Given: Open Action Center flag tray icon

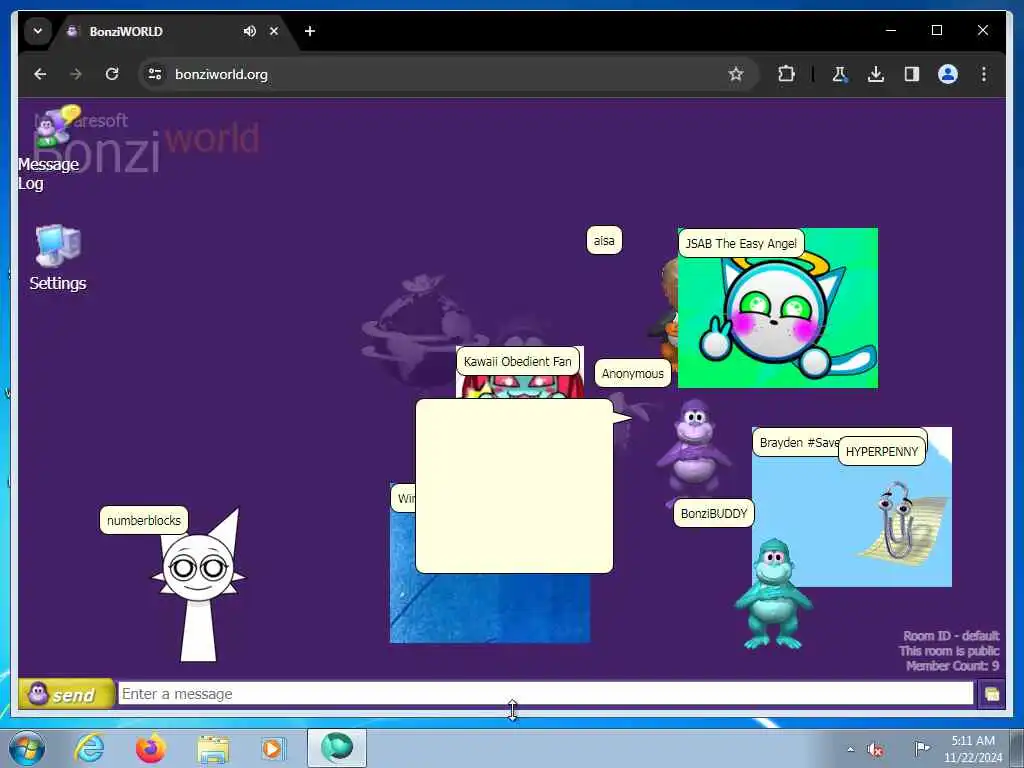Looking at the screenshot, I should point(921,748).
